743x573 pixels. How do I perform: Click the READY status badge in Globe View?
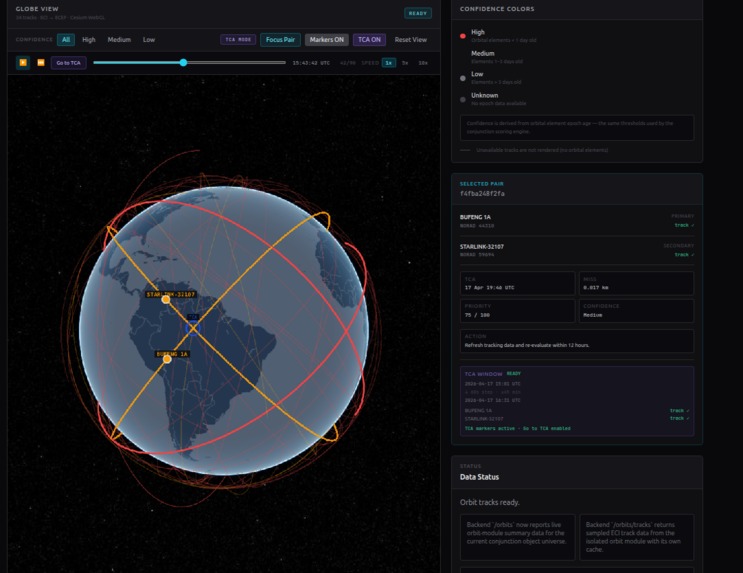(x=417, y=13)
